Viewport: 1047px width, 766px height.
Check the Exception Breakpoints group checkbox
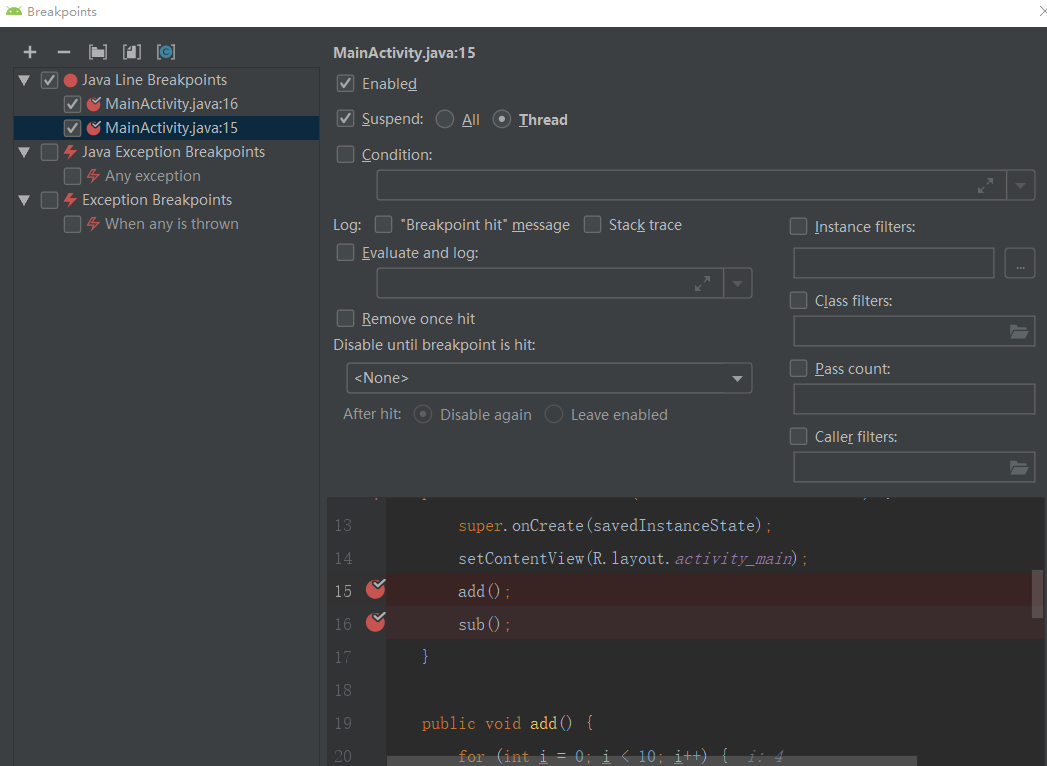[x=49, y=200]
